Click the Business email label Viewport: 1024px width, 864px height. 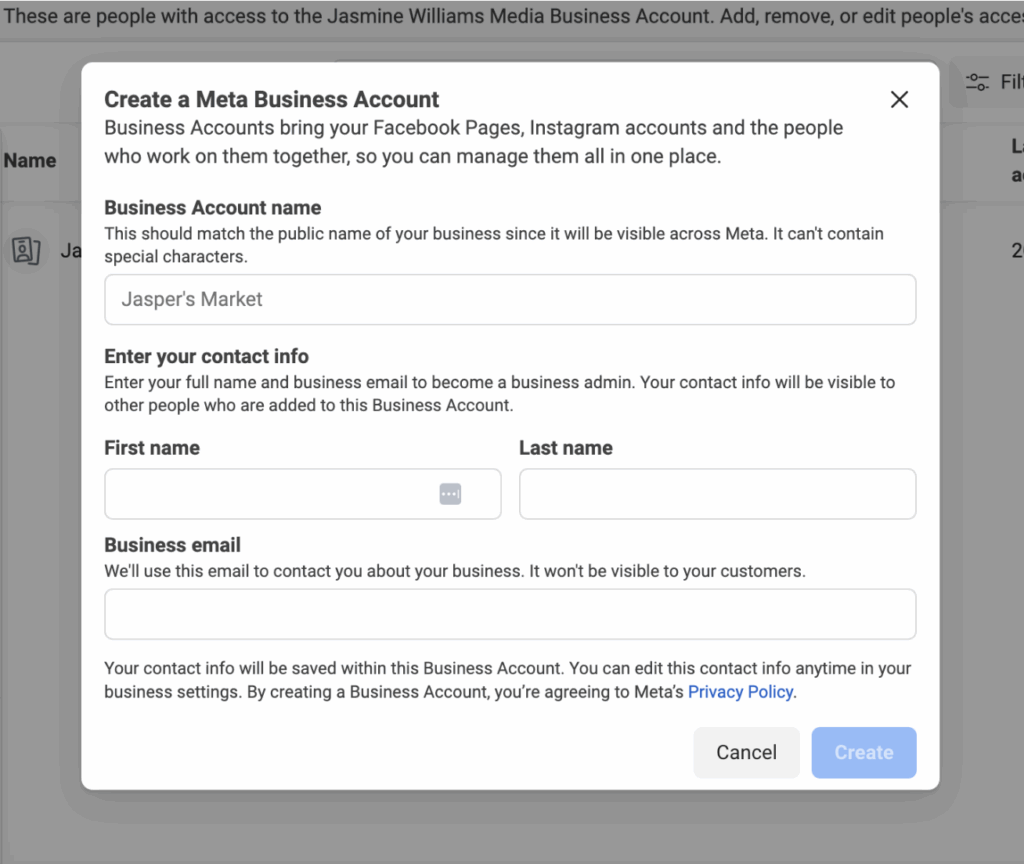(172, 545)
